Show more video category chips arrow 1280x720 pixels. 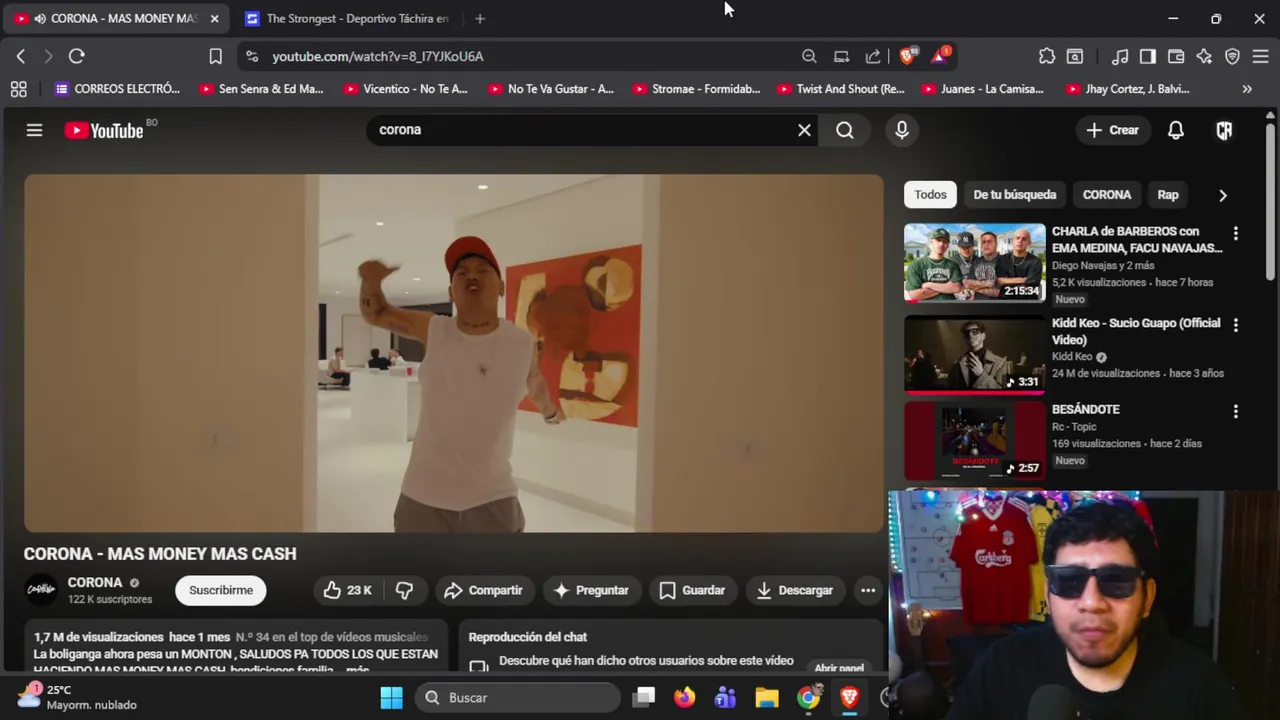pyautogui.click(x=1222, y=195)
